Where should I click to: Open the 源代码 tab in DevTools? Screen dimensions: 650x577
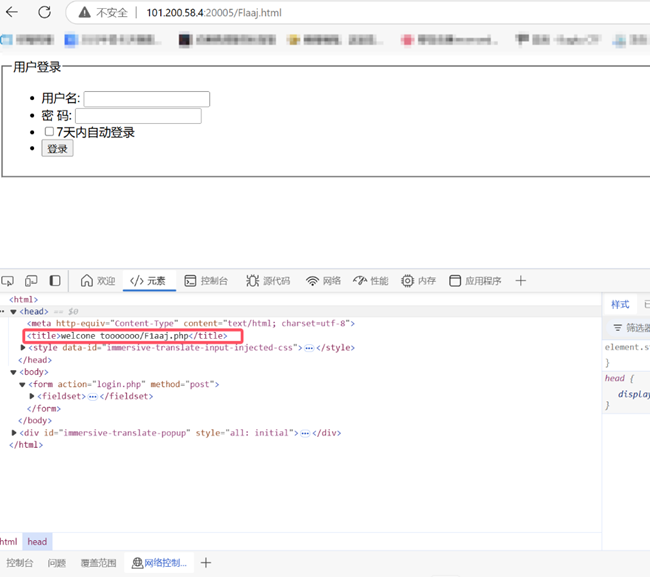tap(267, 281)
